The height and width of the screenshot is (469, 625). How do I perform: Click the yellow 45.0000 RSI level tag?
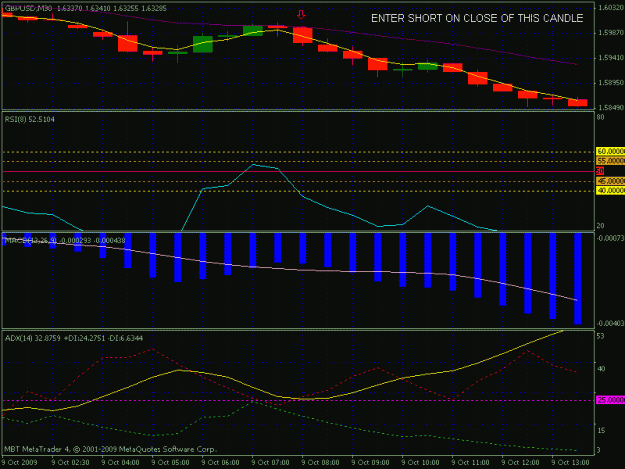[x=611, y=181]
